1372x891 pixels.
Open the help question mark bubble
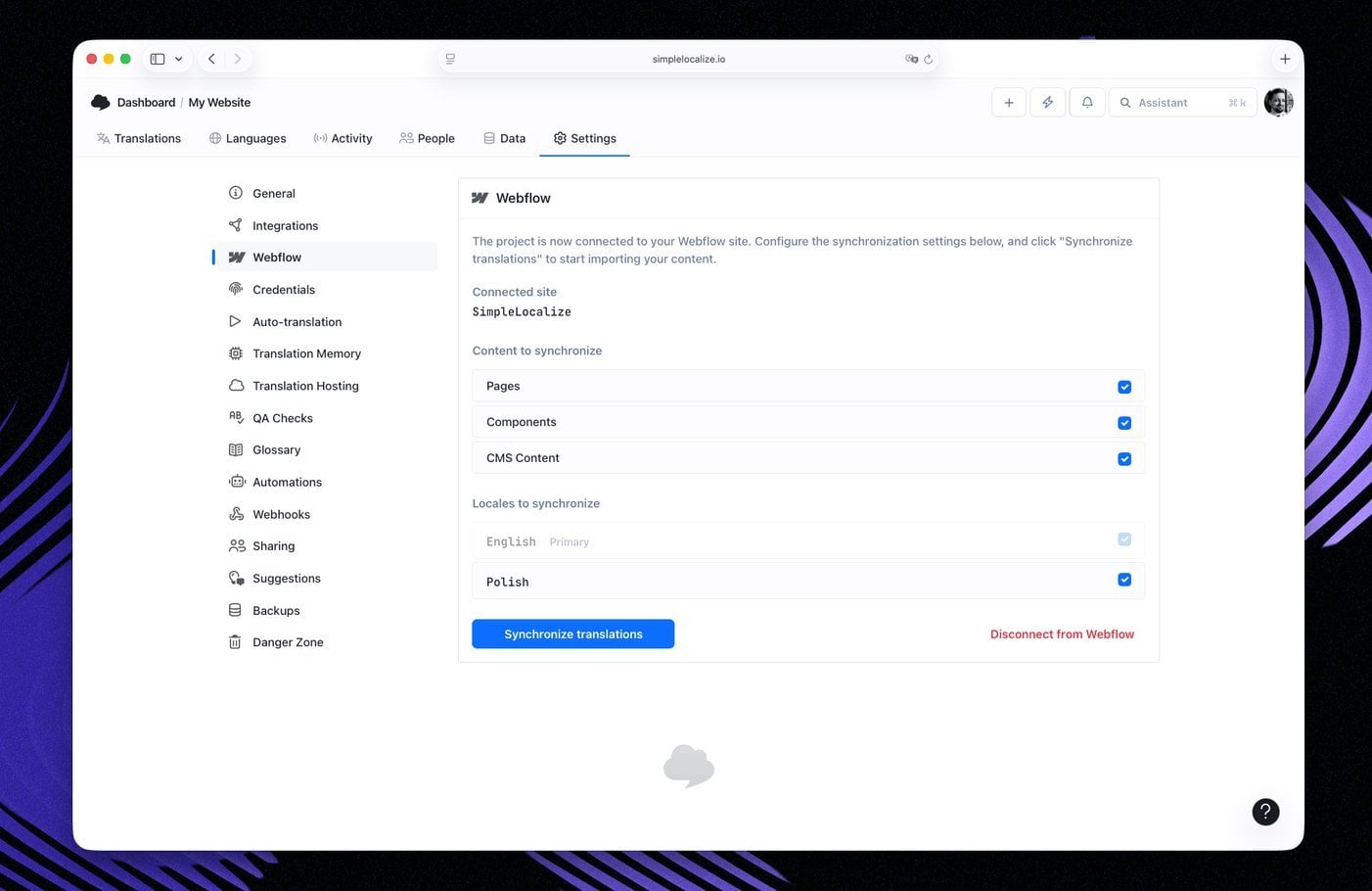click(1265, 812)
